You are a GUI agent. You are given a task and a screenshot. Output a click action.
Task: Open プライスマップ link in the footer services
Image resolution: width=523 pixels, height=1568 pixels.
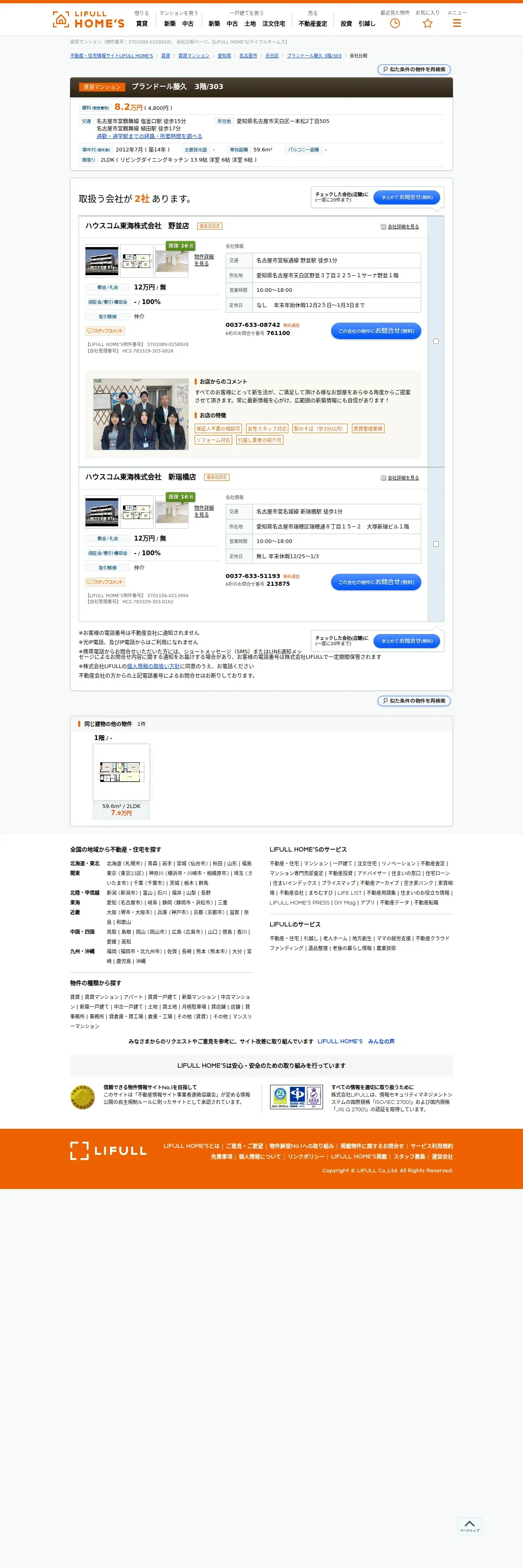pos(338,883)
